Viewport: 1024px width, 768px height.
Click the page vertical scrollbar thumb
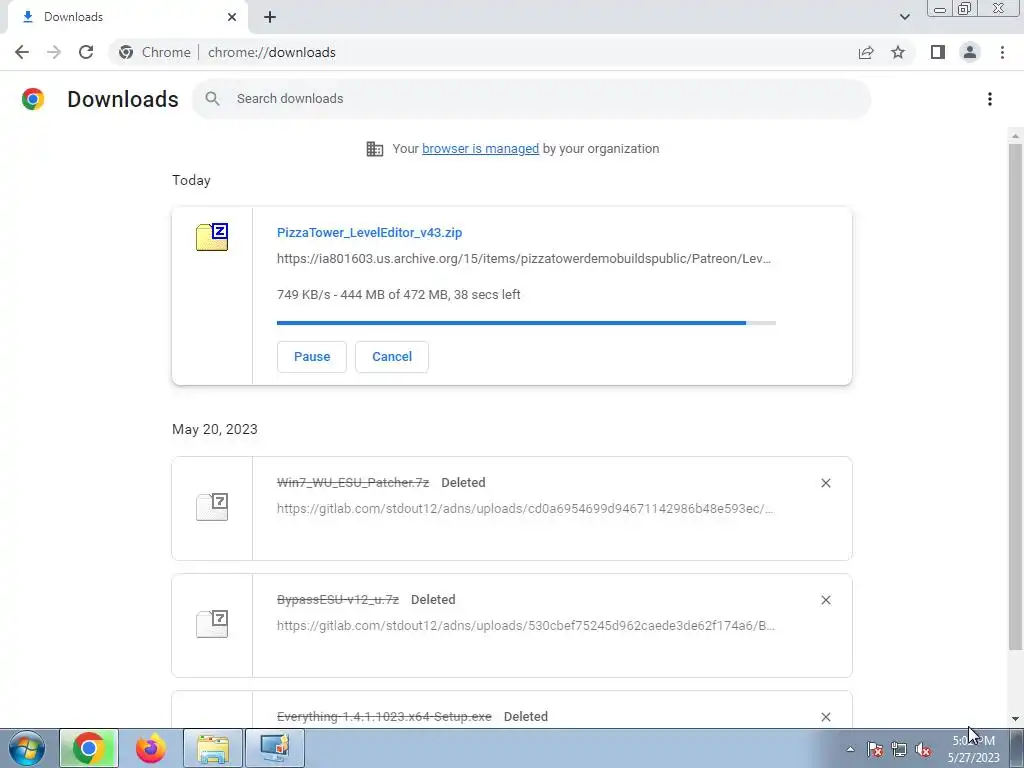pos(1015,397)
